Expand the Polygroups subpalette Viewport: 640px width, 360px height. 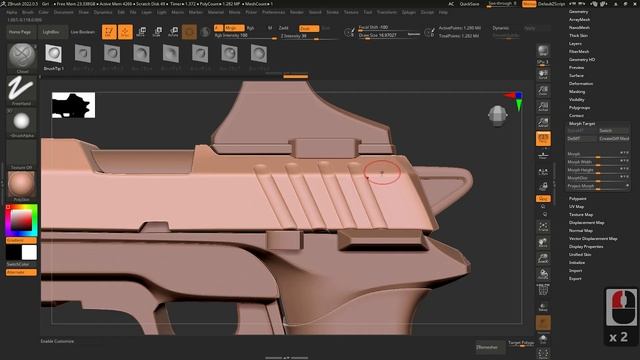point(580,107)
